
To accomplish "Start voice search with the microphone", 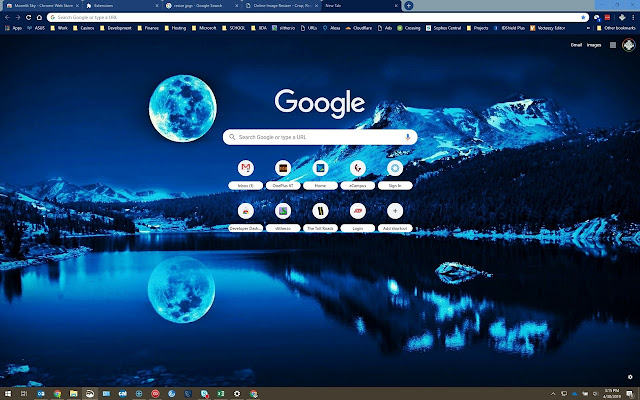I will tap(407, 137).
